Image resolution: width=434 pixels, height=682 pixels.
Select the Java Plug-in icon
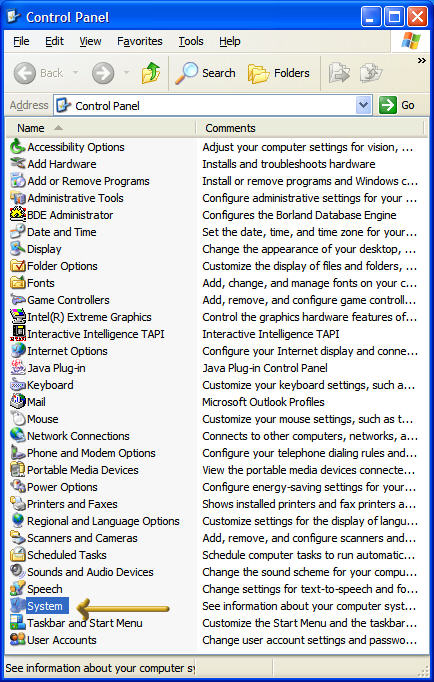[x=18, y=368]
